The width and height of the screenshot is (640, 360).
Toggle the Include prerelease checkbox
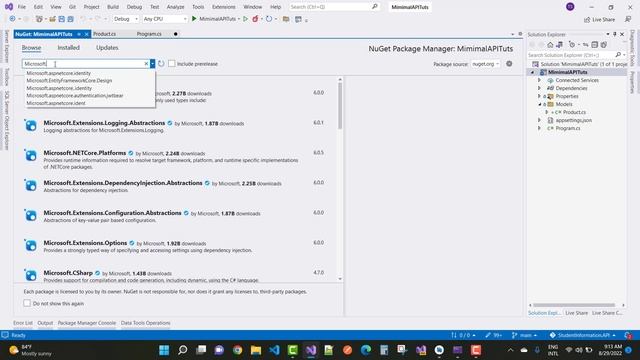(x=172, y=64)
